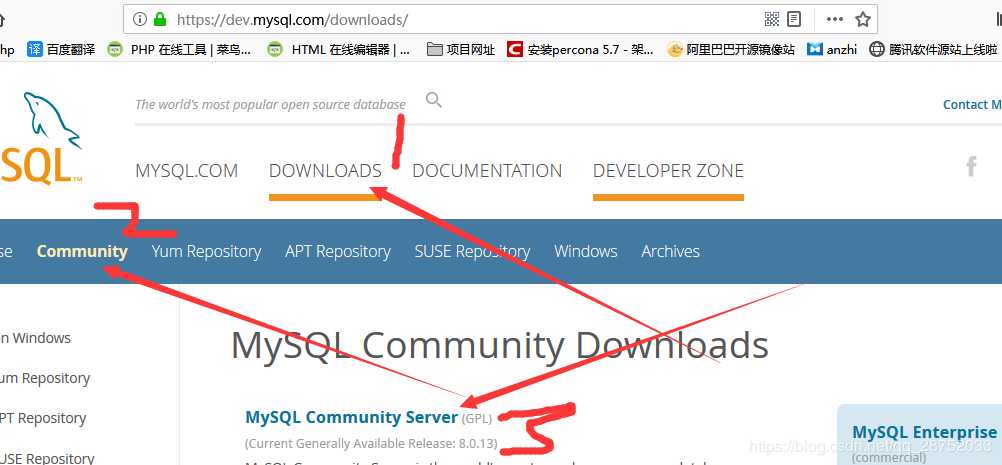1002x465 pixels.
Task: Open the sidebar SUSE Repository link
Action: (x=47, y=457)
